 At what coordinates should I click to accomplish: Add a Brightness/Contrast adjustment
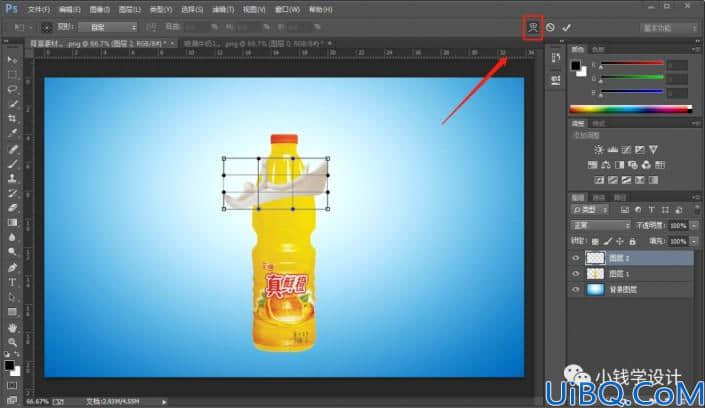coord(598,149)
